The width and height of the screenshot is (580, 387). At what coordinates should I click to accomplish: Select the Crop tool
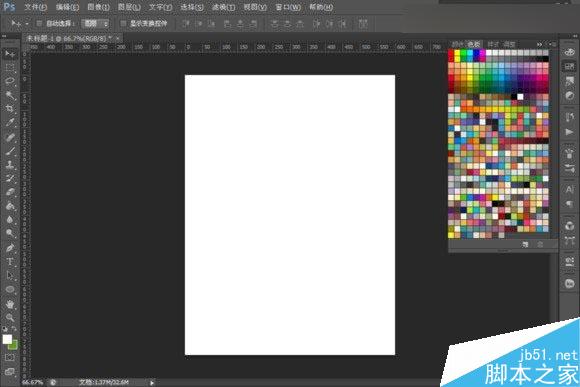(10, 108)
